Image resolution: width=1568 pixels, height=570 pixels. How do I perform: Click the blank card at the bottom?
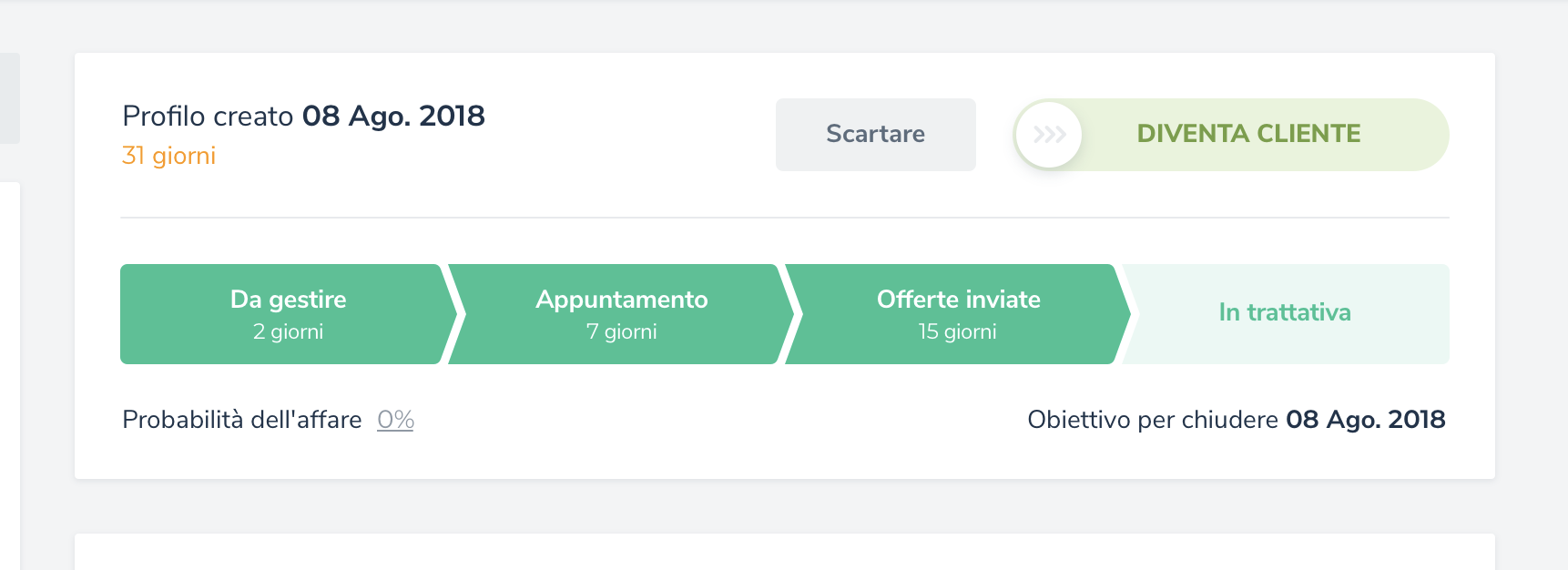(783, 554)
